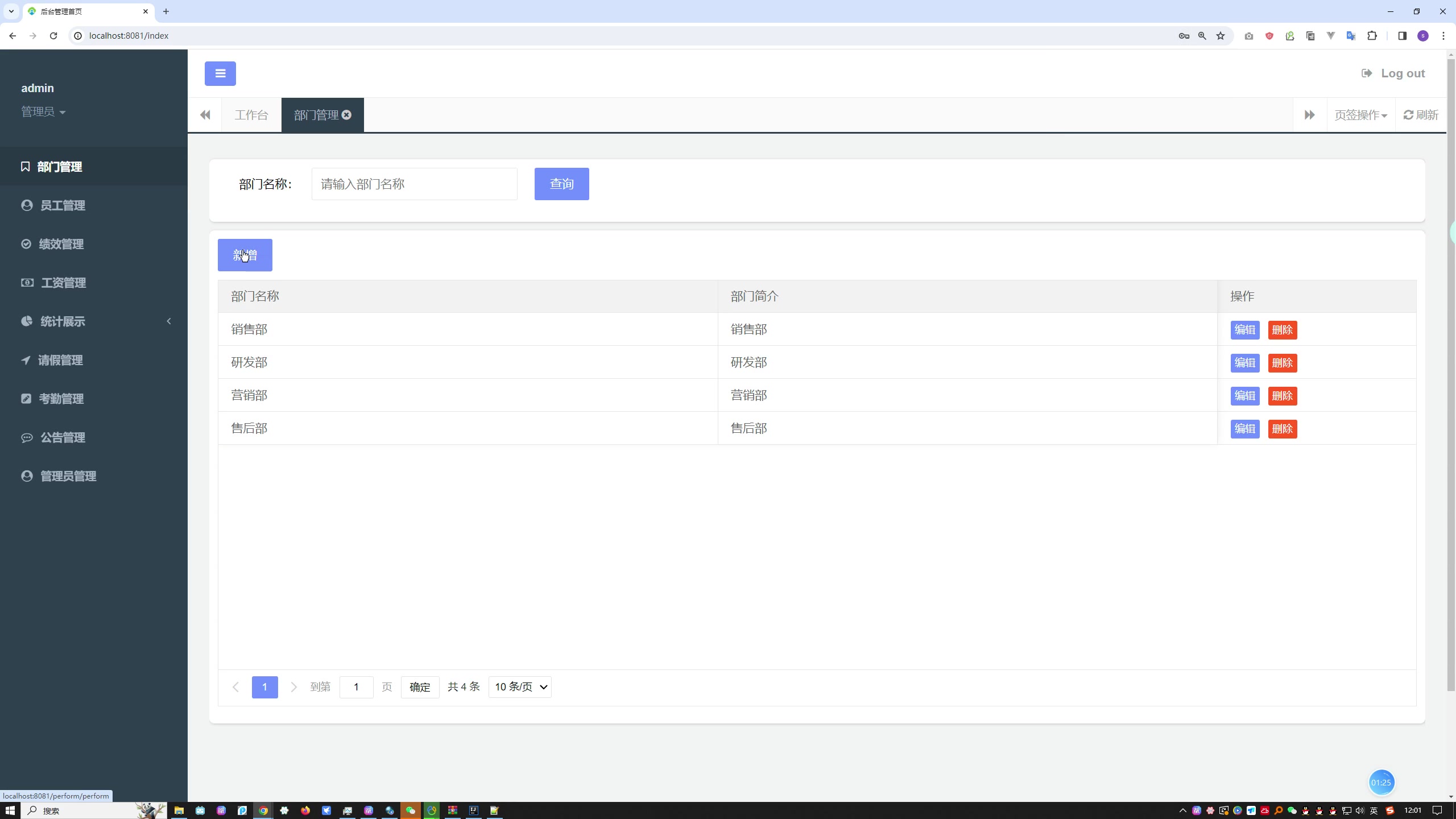Viewport: 1456px width, 819px height.
Task: Open 请假管理 in the sidebar
Action: (94, 360)
